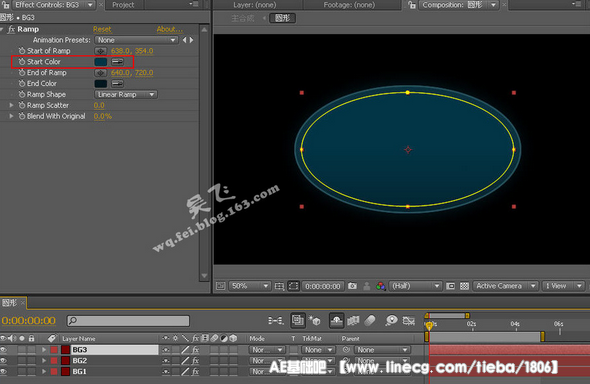590x384 pixels.
Task: Click the Blend With Original value 0.0%
Action: tap(103, 116)
